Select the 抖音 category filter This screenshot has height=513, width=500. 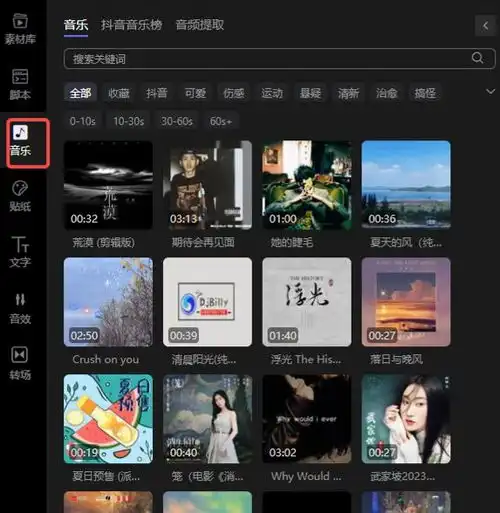157,93
